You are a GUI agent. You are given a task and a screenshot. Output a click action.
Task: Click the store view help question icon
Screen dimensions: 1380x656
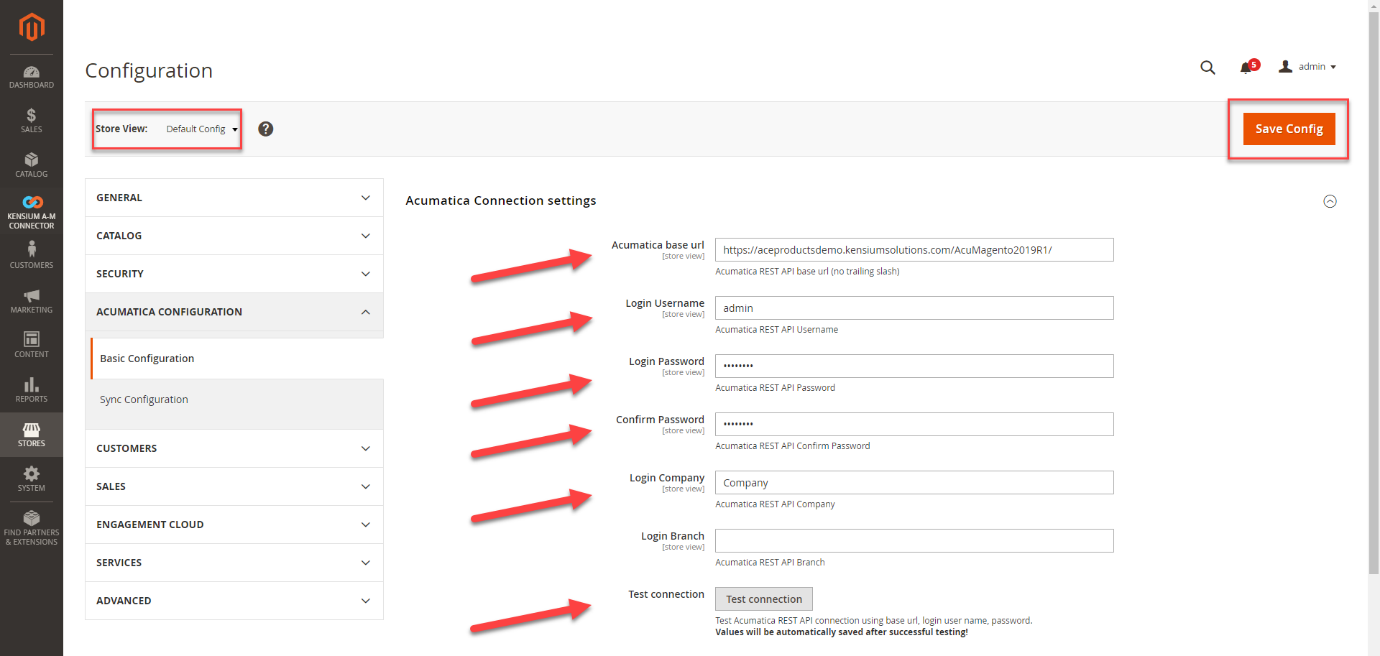265,129
